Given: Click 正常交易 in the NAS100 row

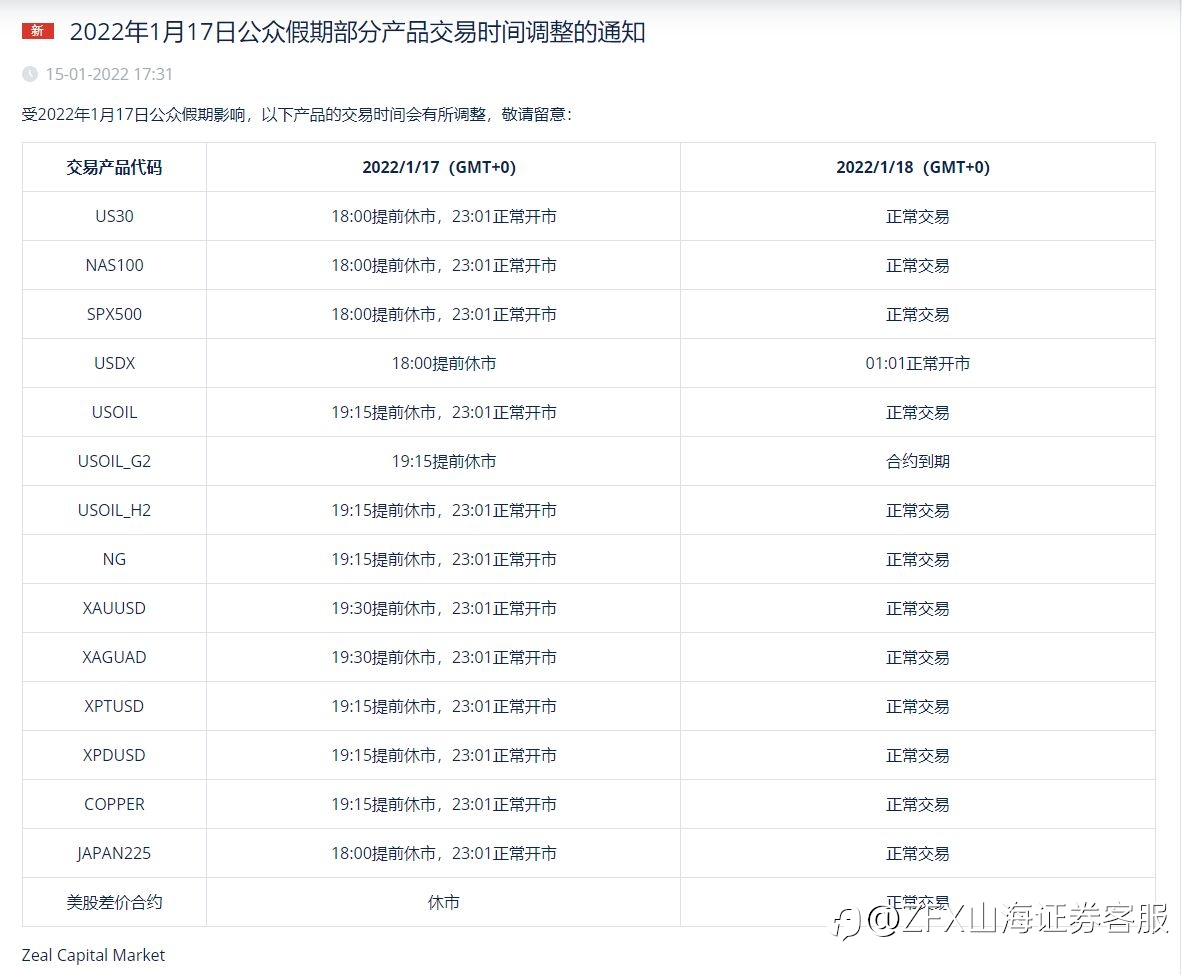Looking at the screenshot, I should pyautogui.click(x=917, y=265).
